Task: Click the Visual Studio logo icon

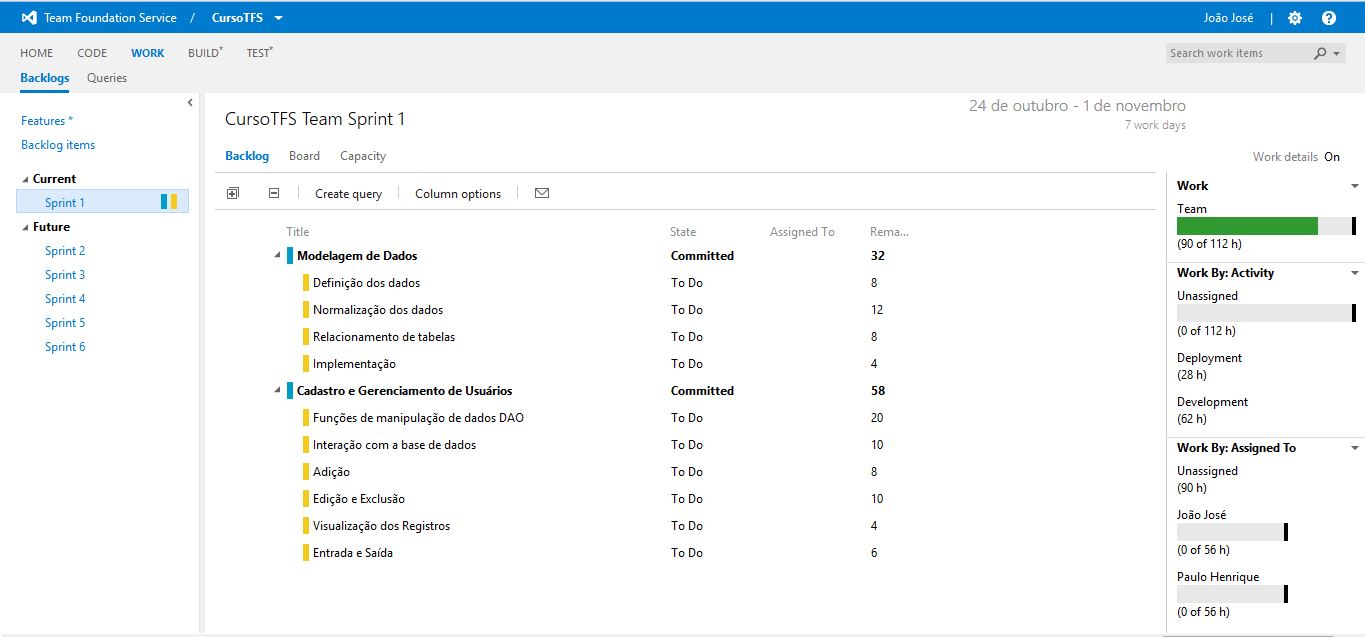Action: pos(29,18)
